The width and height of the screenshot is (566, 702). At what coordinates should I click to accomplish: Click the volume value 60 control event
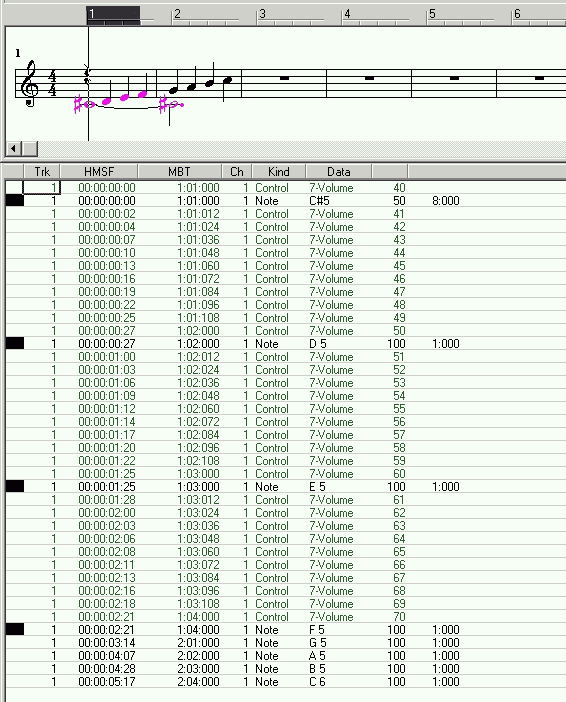pos(399,473)
